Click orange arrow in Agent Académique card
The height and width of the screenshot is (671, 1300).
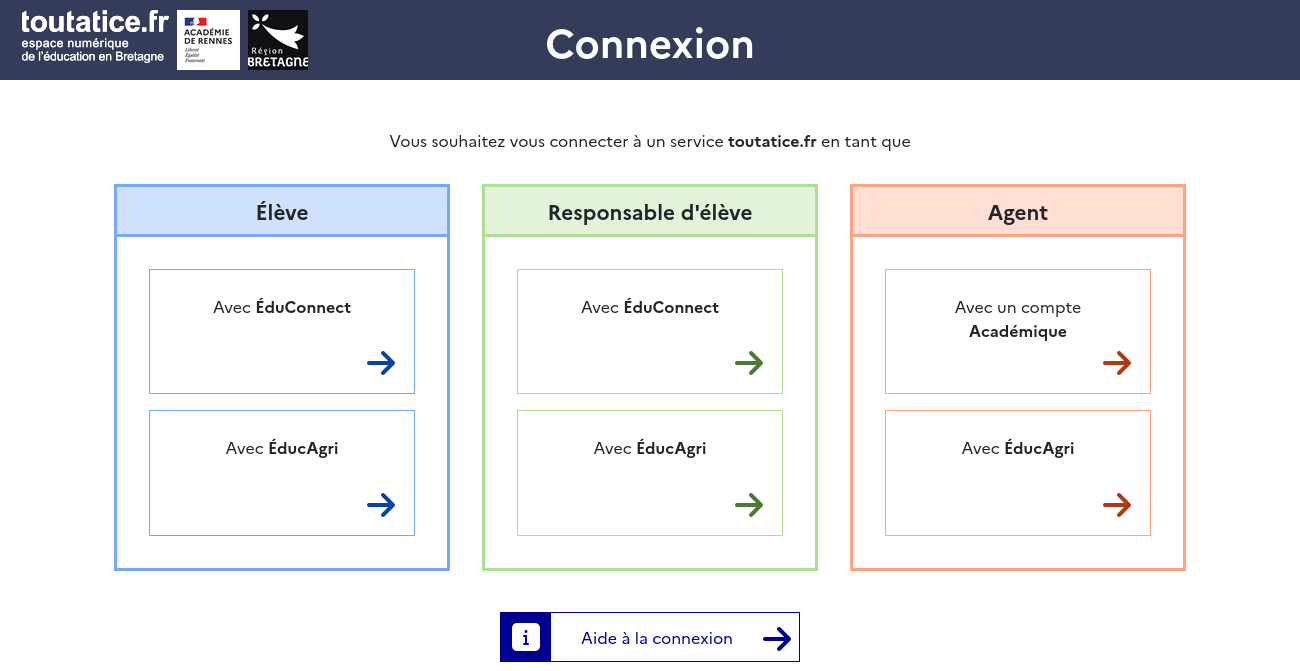(x=1117, y=363)
